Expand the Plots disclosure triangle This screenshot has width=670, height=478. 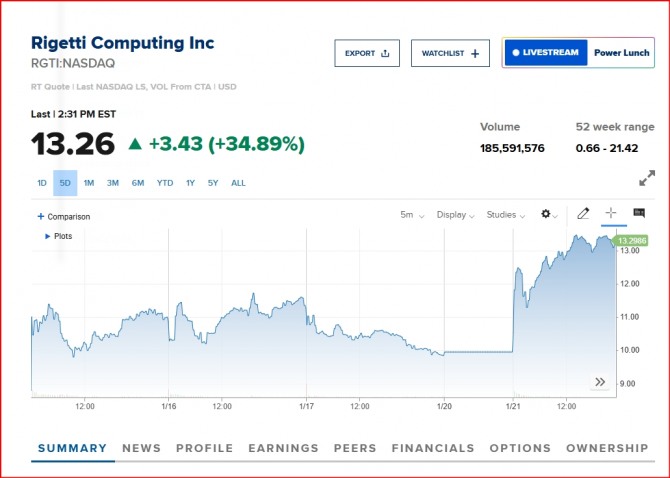click(47, 236)
